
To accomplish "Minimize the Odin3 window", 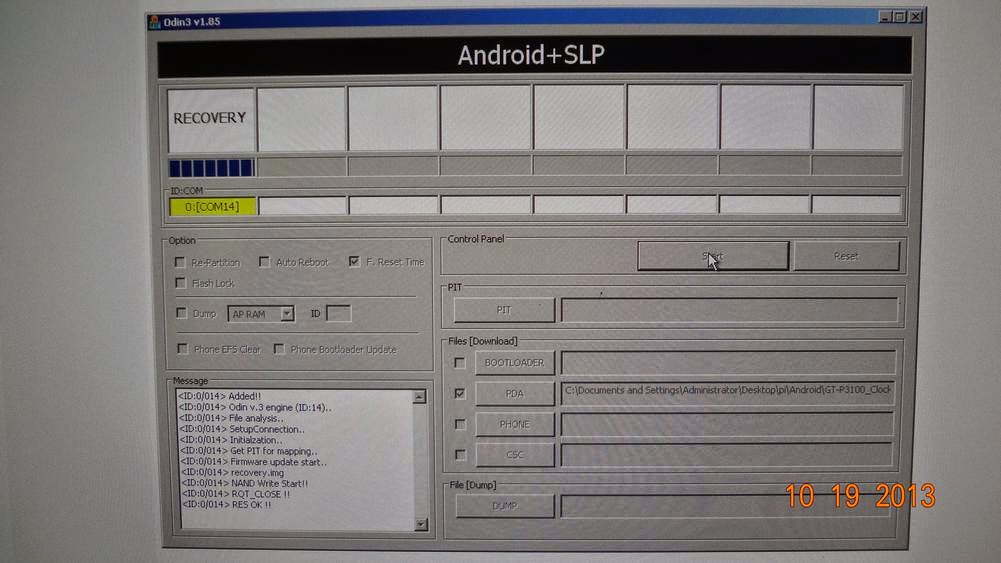I will pos(885,17).
